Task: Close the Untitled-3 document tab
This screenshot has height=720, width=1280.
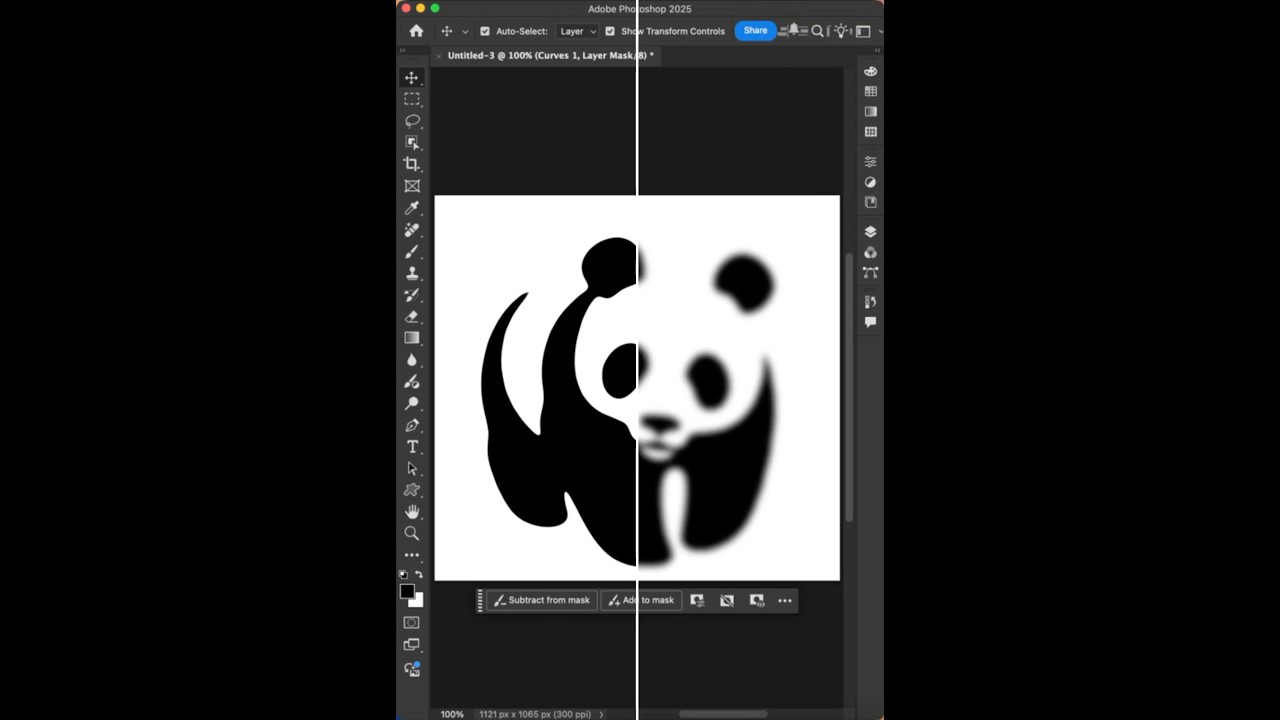Action: tap(438, 56)
